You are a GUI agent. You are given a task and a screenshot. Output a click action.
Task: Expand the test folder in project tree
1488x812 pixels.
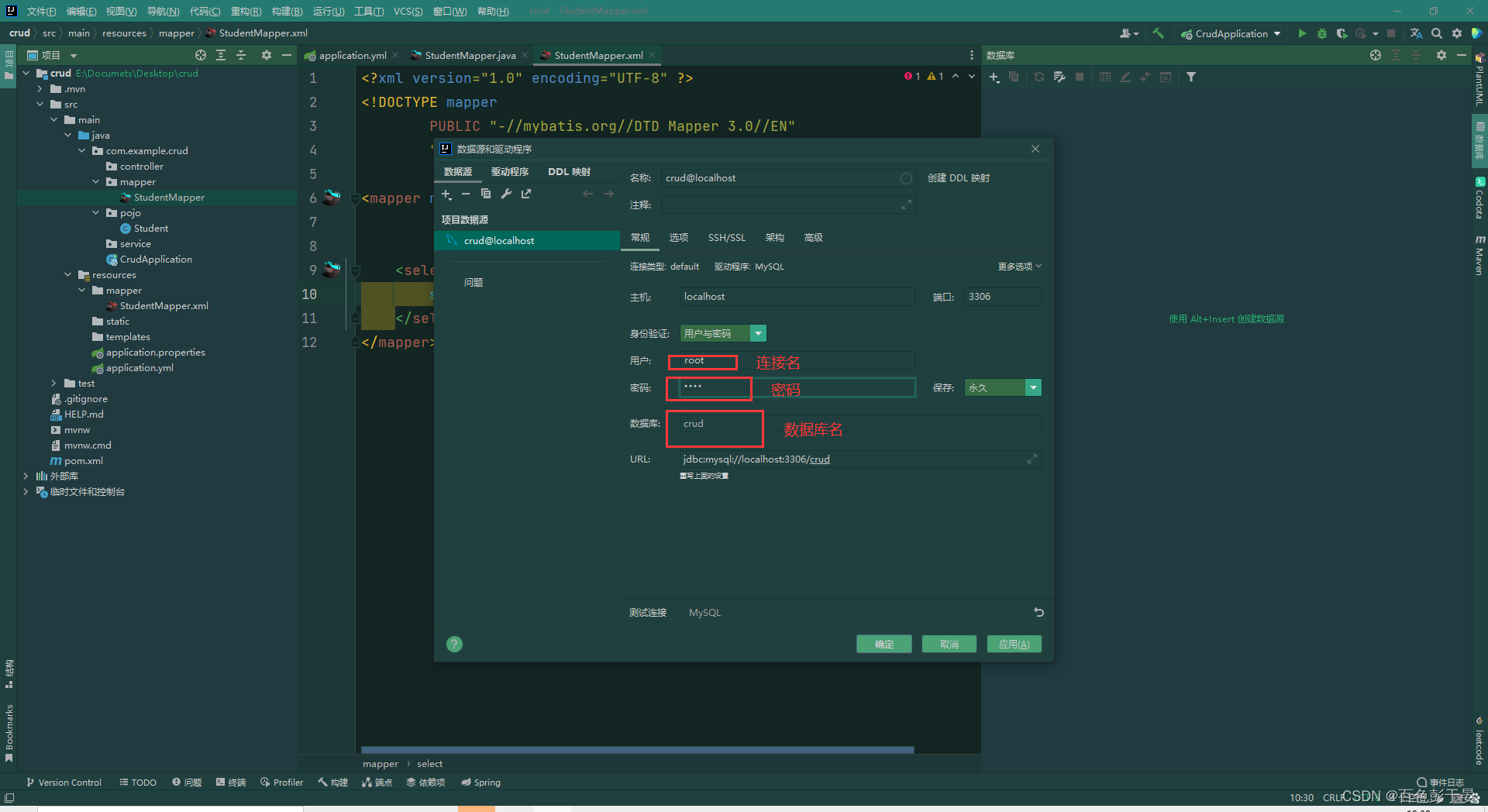pos(53,384)
